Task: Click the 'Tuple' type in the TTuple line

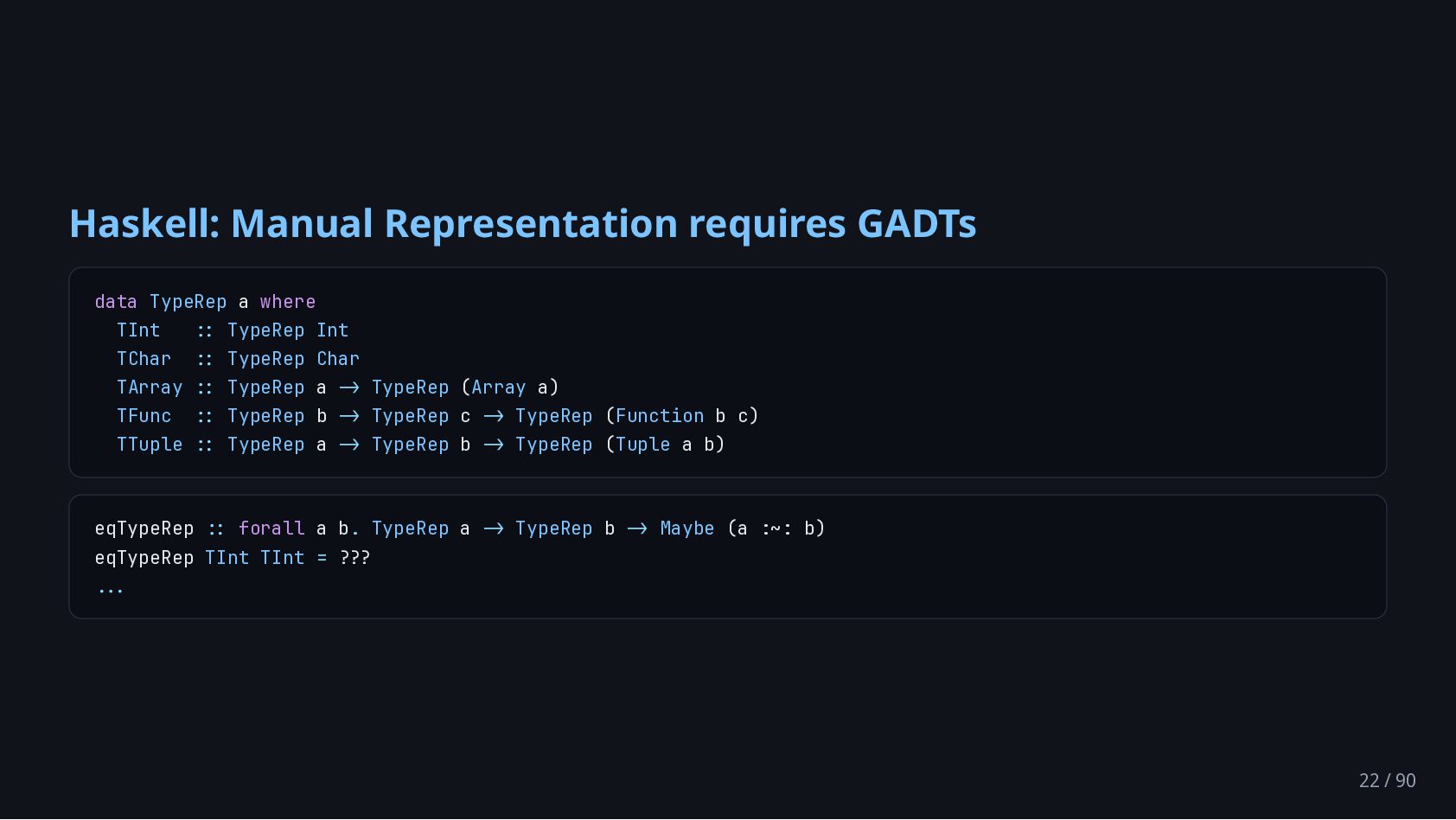Action: pyautogui.click(x=643, y=445)
